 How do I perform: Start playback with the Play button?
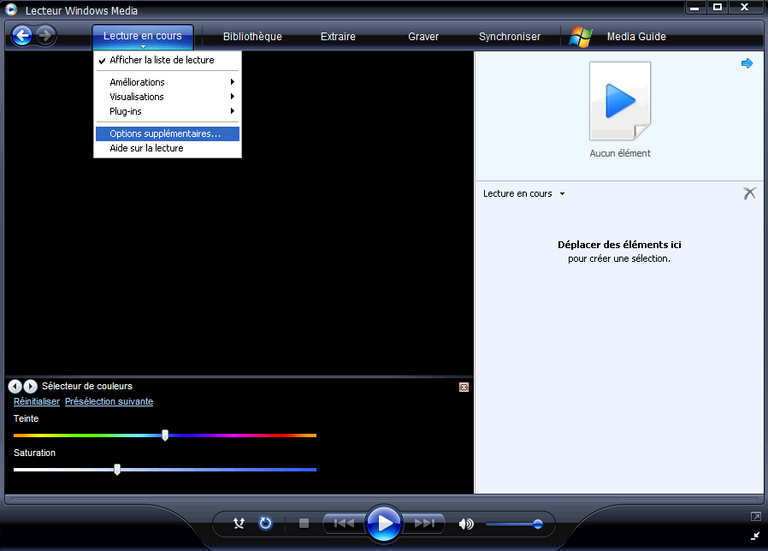[384, 523]
